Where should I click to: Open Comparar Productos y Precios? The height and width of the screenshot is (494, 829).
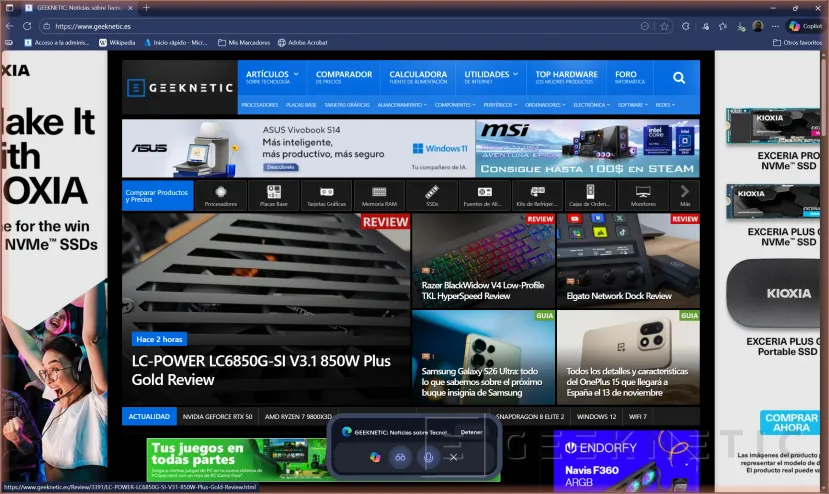[x=158, y=196]
